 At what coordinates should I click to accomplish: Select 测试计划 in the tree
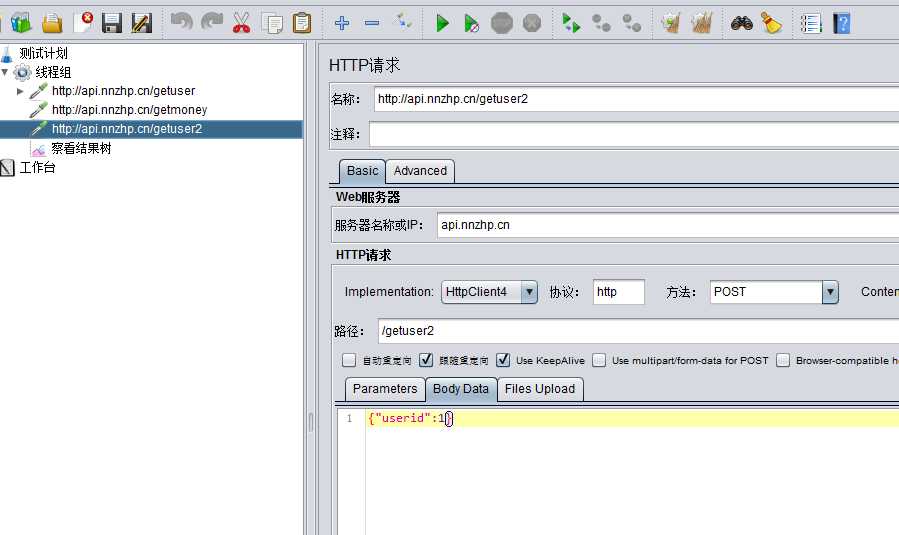click(x=44, y=53)
